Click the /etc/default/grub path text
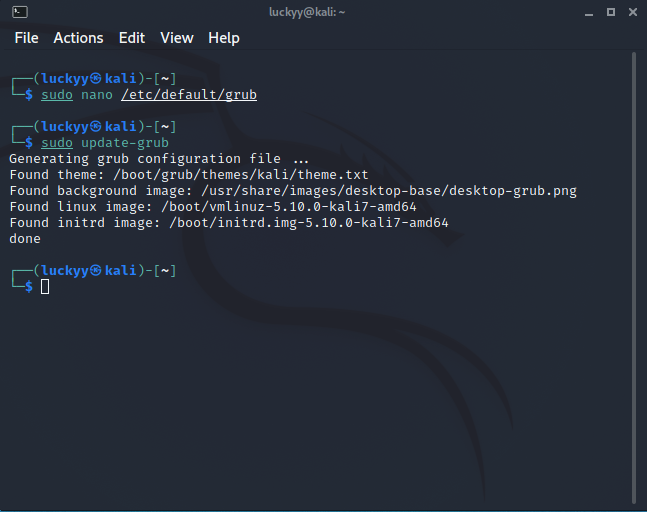 click(x=189, y=95)
